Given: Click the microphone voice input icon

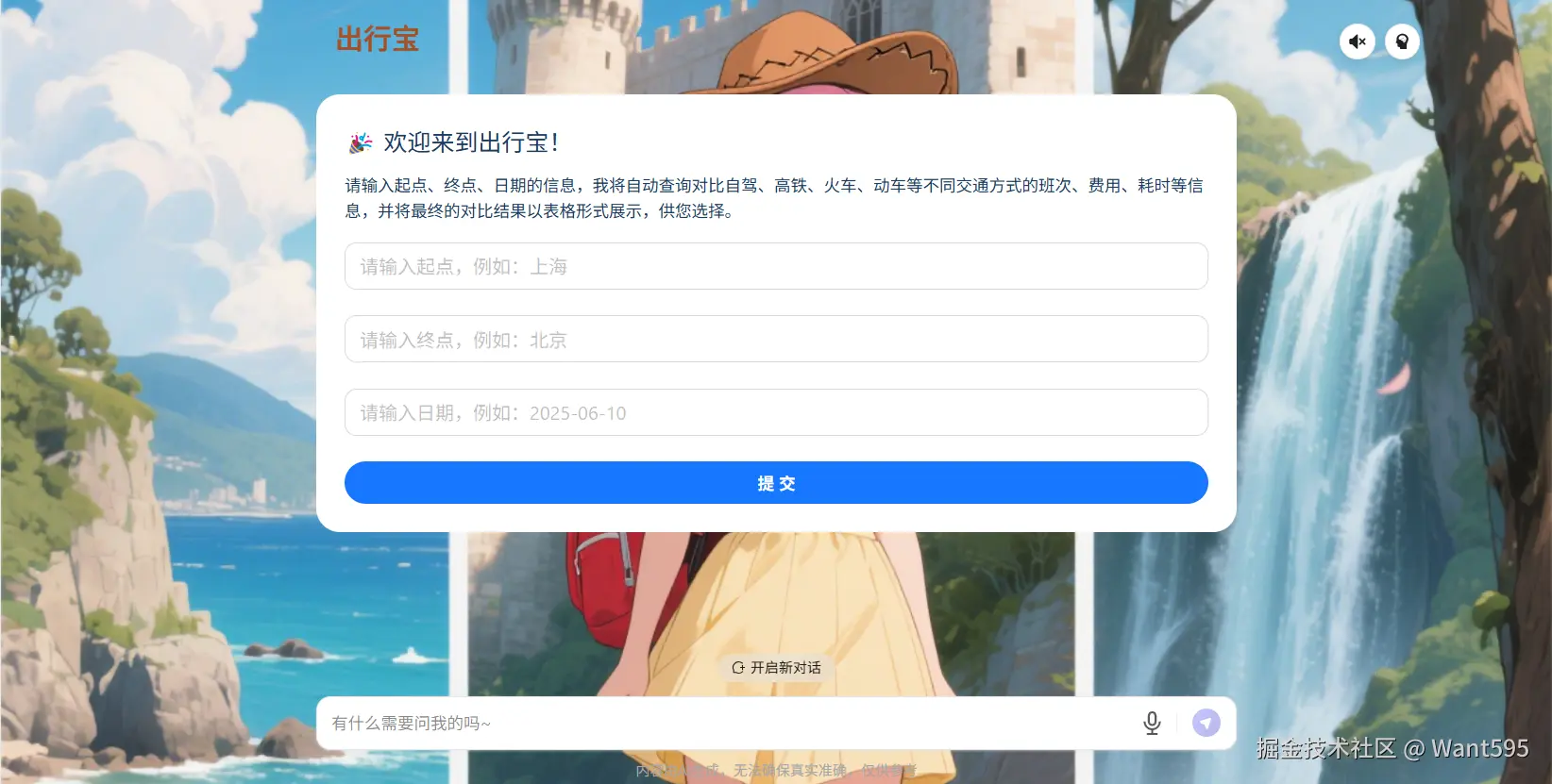Looking at the screenshot, I should pyautogui.click(x=1152, y=724).
